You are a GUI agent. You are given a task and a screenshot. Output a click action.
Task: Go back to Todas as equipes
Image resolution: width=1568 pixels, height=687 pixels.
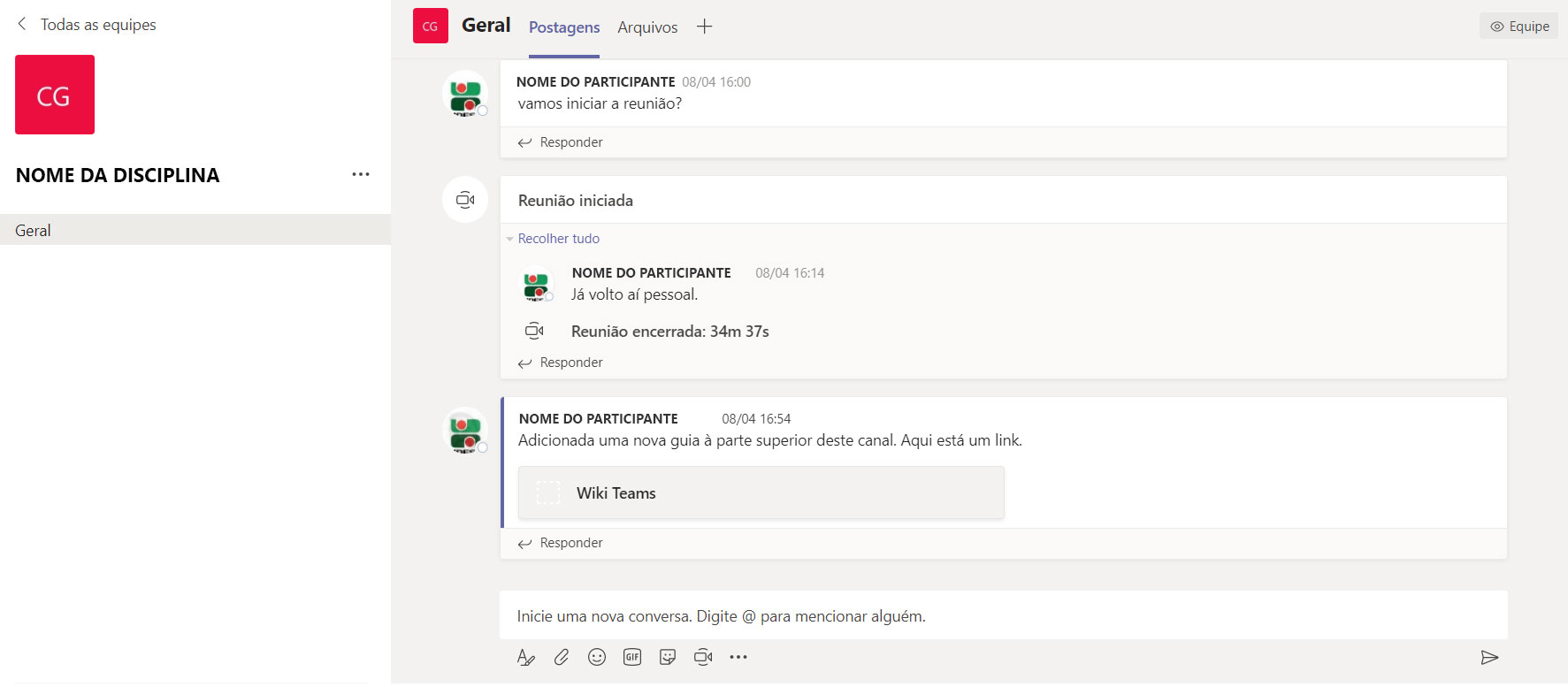[x=87, y=25]
